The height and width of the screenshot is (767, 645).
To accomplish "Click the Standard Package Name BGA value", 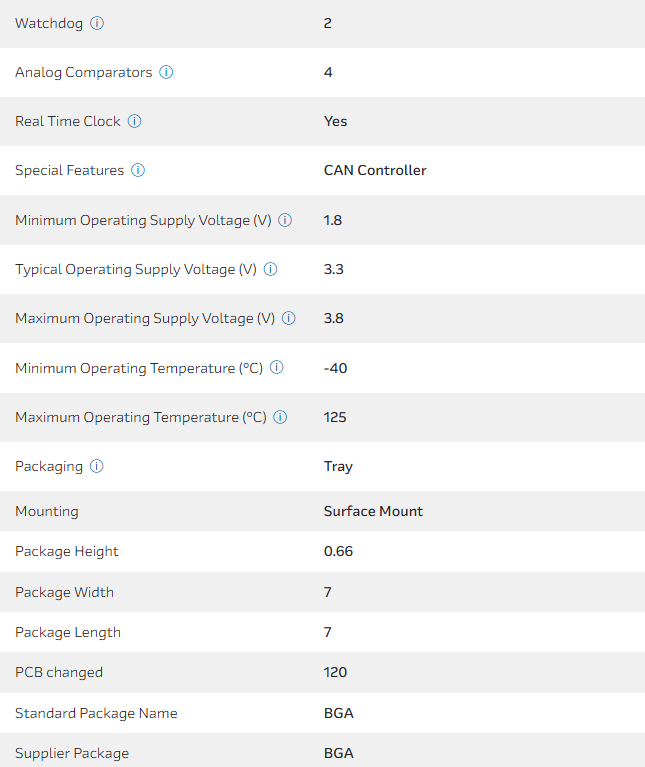I will click(338, 713).
